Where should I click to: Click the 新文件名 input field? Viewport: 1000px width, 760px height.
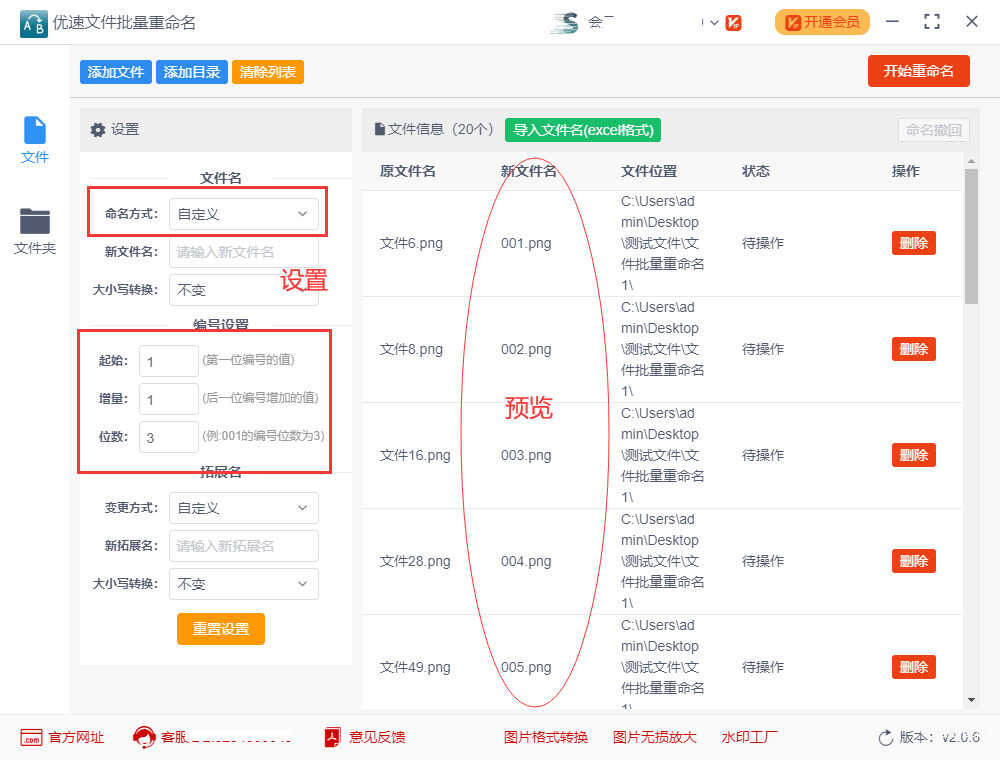point(243,252)
